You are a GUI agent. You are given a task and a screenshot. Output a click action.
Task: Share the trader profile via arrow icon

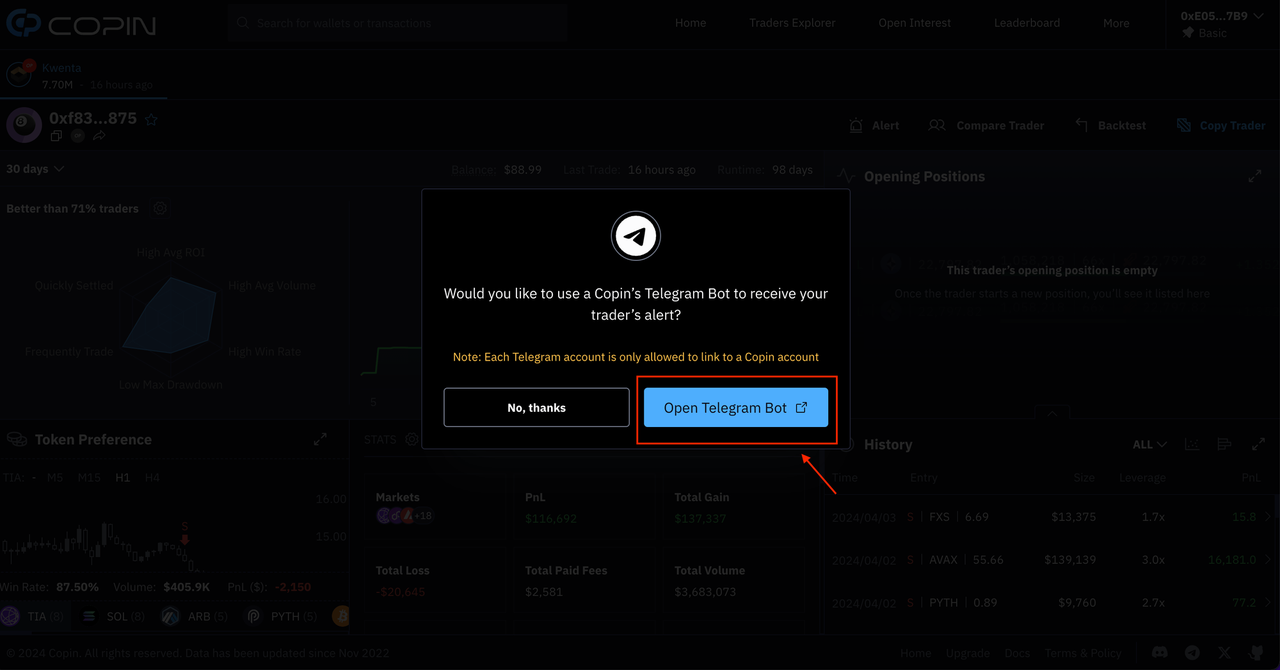click(99, 136)
